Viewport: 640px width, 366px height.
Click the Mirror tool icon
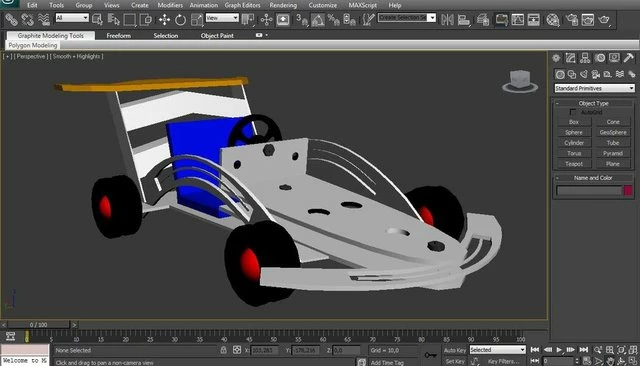pos(447,19)
